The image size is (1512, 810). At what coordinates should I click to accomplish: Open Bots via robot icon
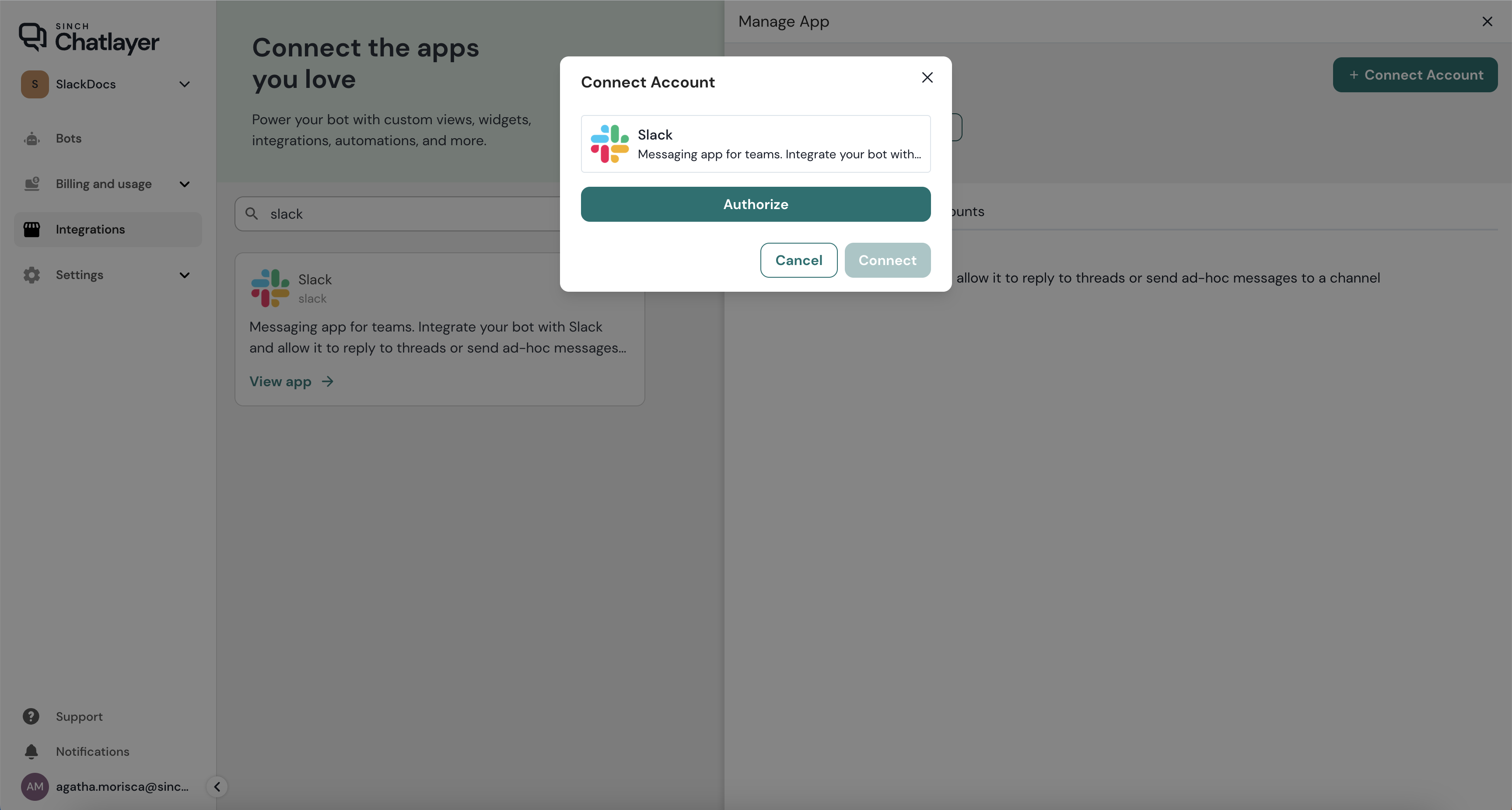[31, 139]
